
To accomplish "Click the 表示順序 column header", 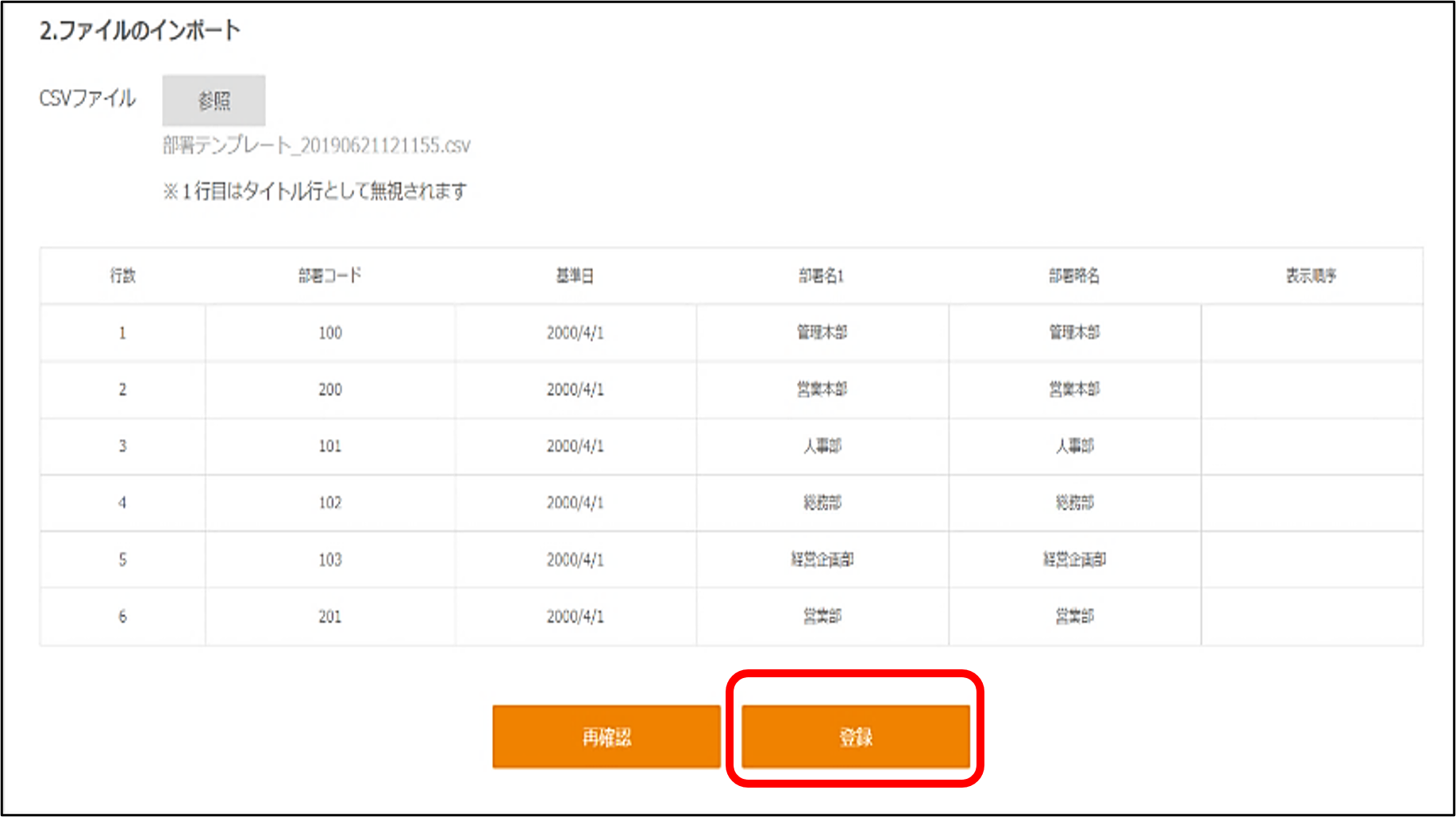I will pyautogui.click(x=1311, y=276).
